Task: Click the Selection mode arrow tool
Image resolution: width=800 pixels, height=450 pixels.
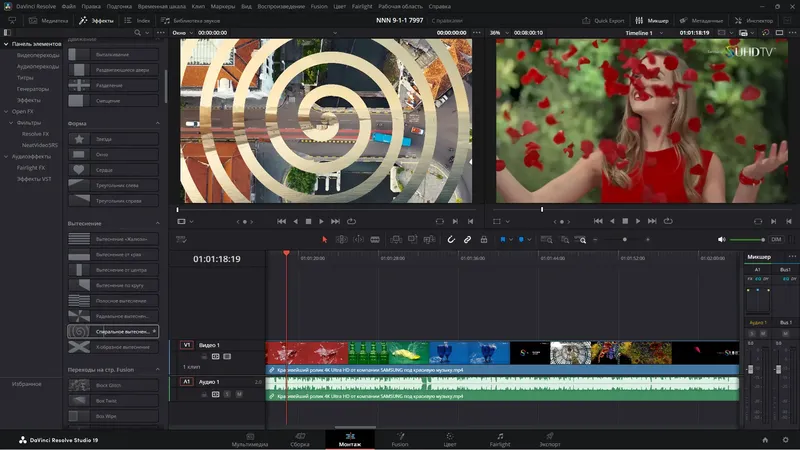Action: [x=324, y=239]
